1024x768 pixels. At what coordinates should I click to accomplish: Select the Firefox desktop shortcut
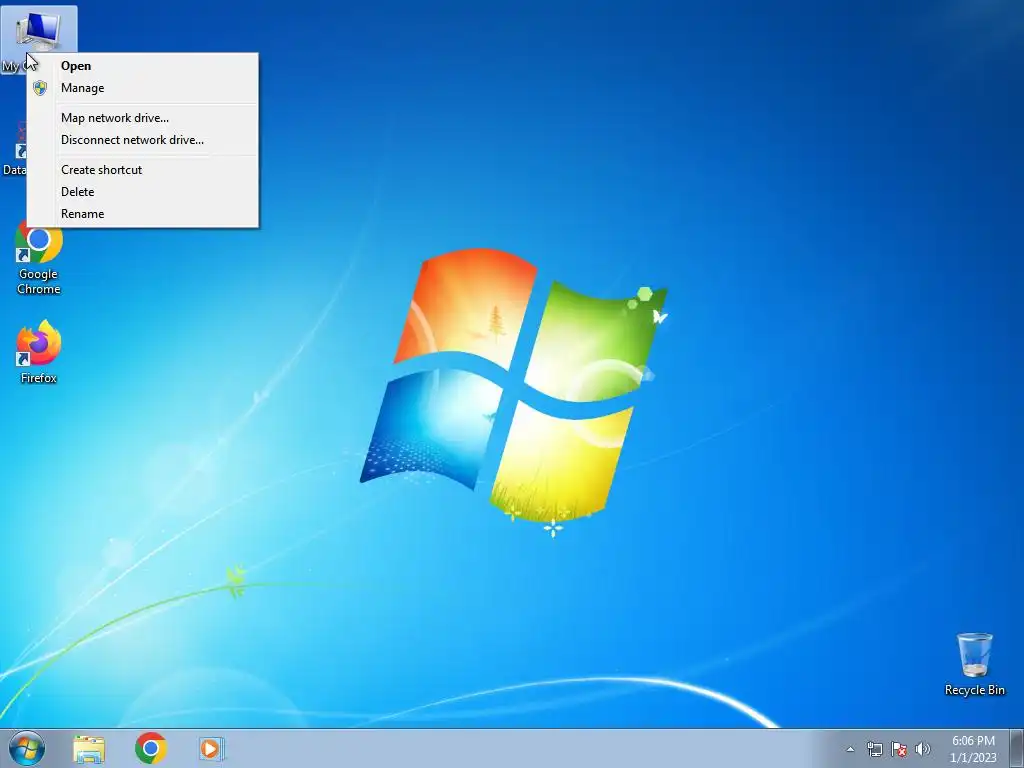click(39, 351)
